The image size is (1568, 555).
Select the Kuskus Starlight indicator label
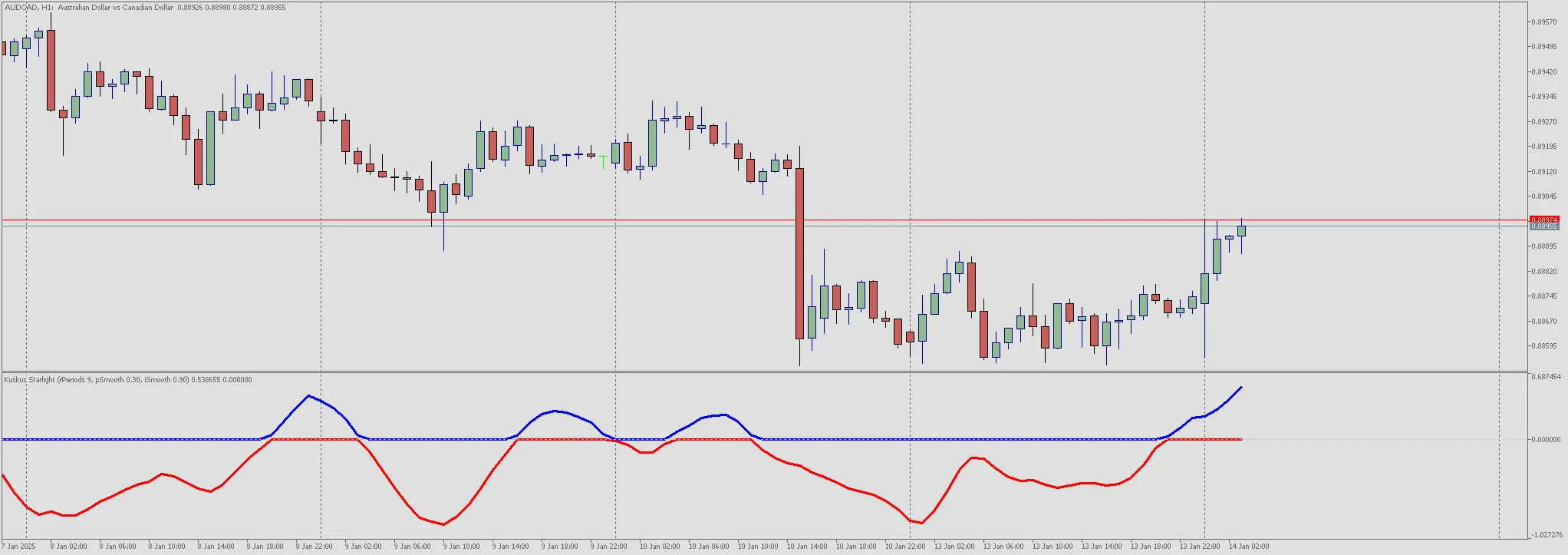tap(127, 380)
